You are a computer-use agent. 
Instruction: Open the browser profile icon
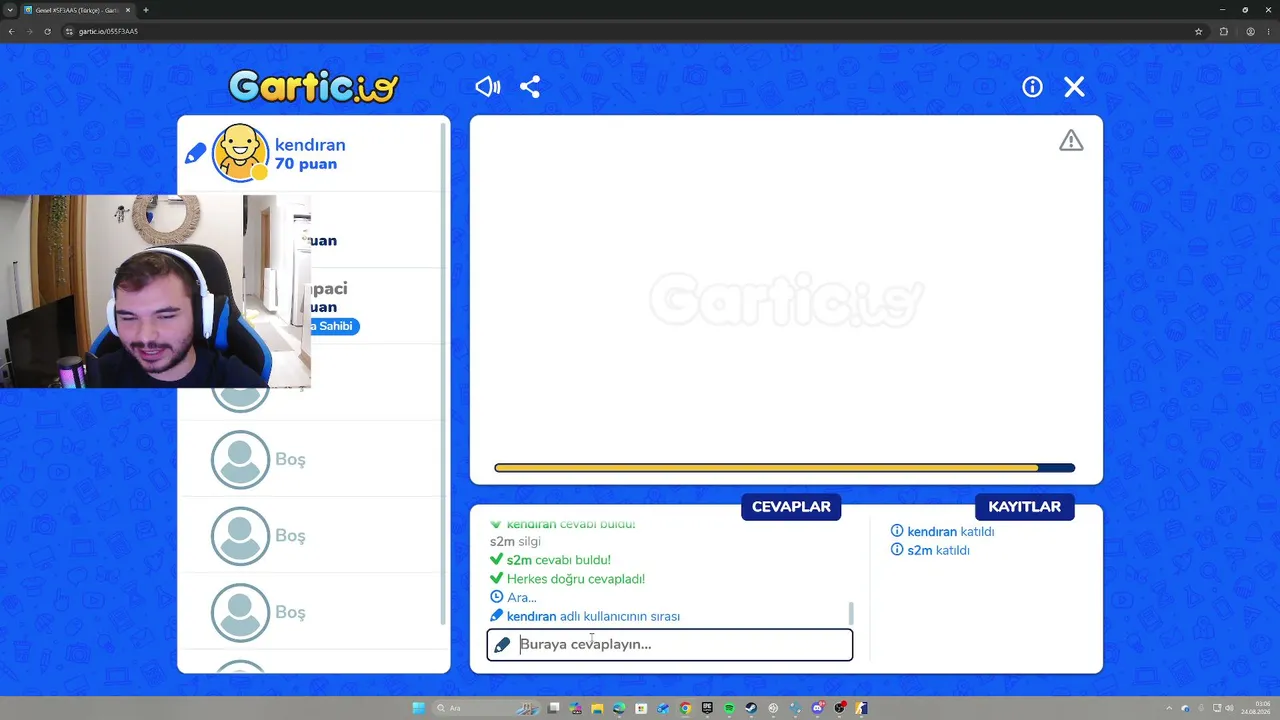tap(1250, 31)
